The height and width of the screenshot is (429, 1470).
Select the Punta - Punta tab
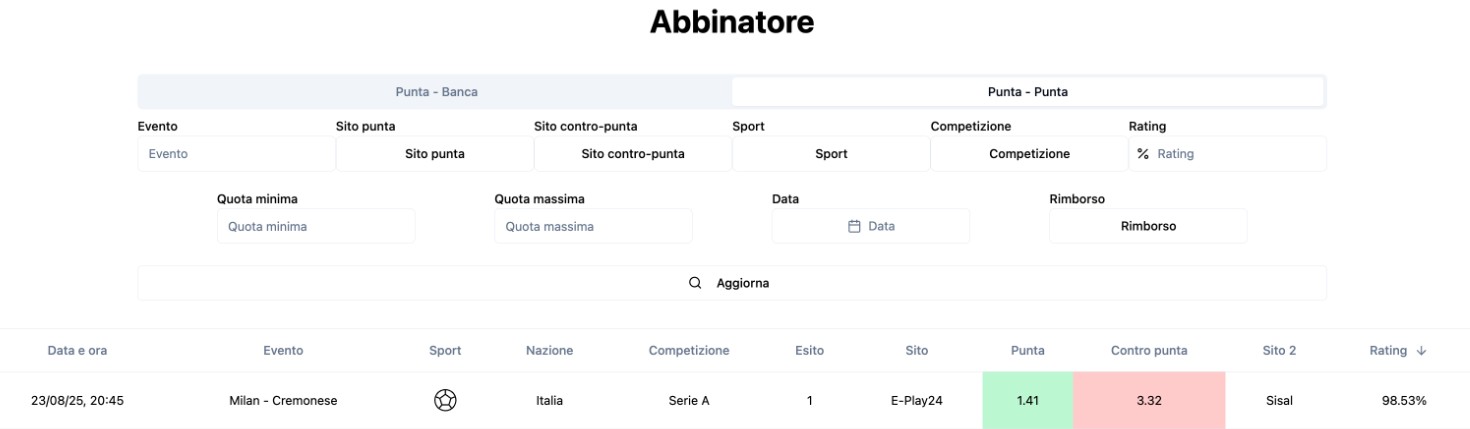(x=1028, y=91)
